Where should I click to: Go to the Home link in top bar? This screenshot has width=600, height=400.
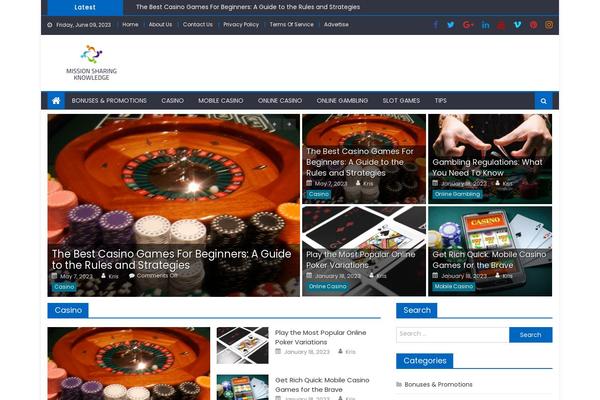[x=130, y=24]
